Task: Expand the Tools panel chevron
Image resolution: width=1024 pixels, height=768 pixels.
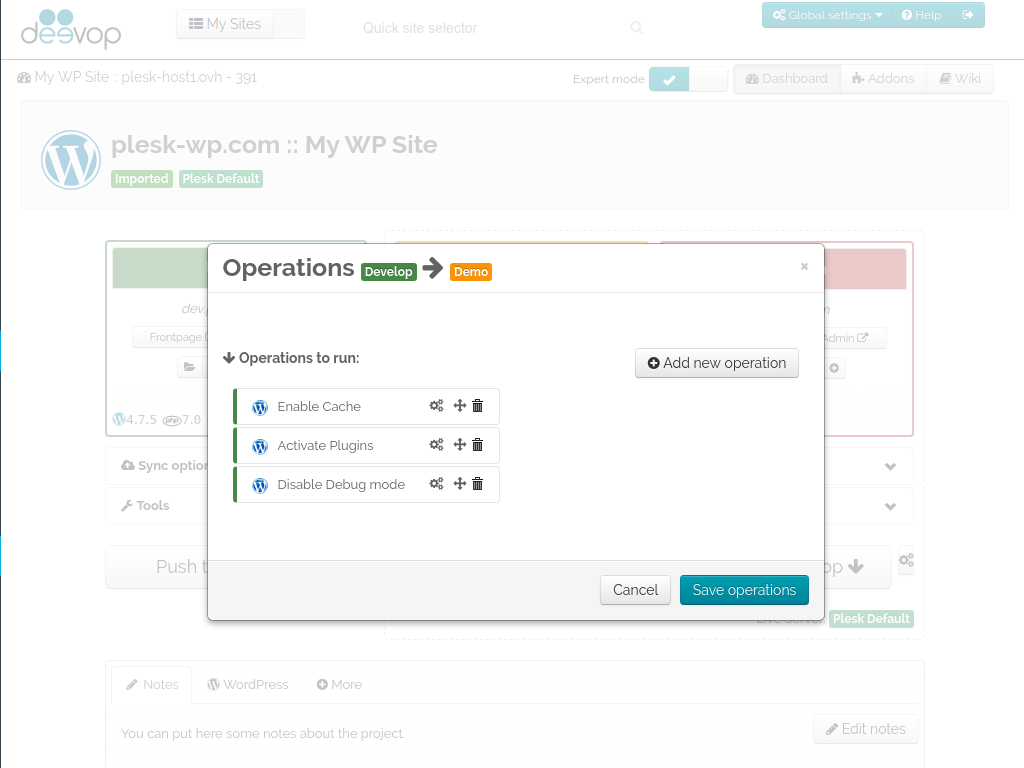Action: pyautogui.click(x=890, y=506)
